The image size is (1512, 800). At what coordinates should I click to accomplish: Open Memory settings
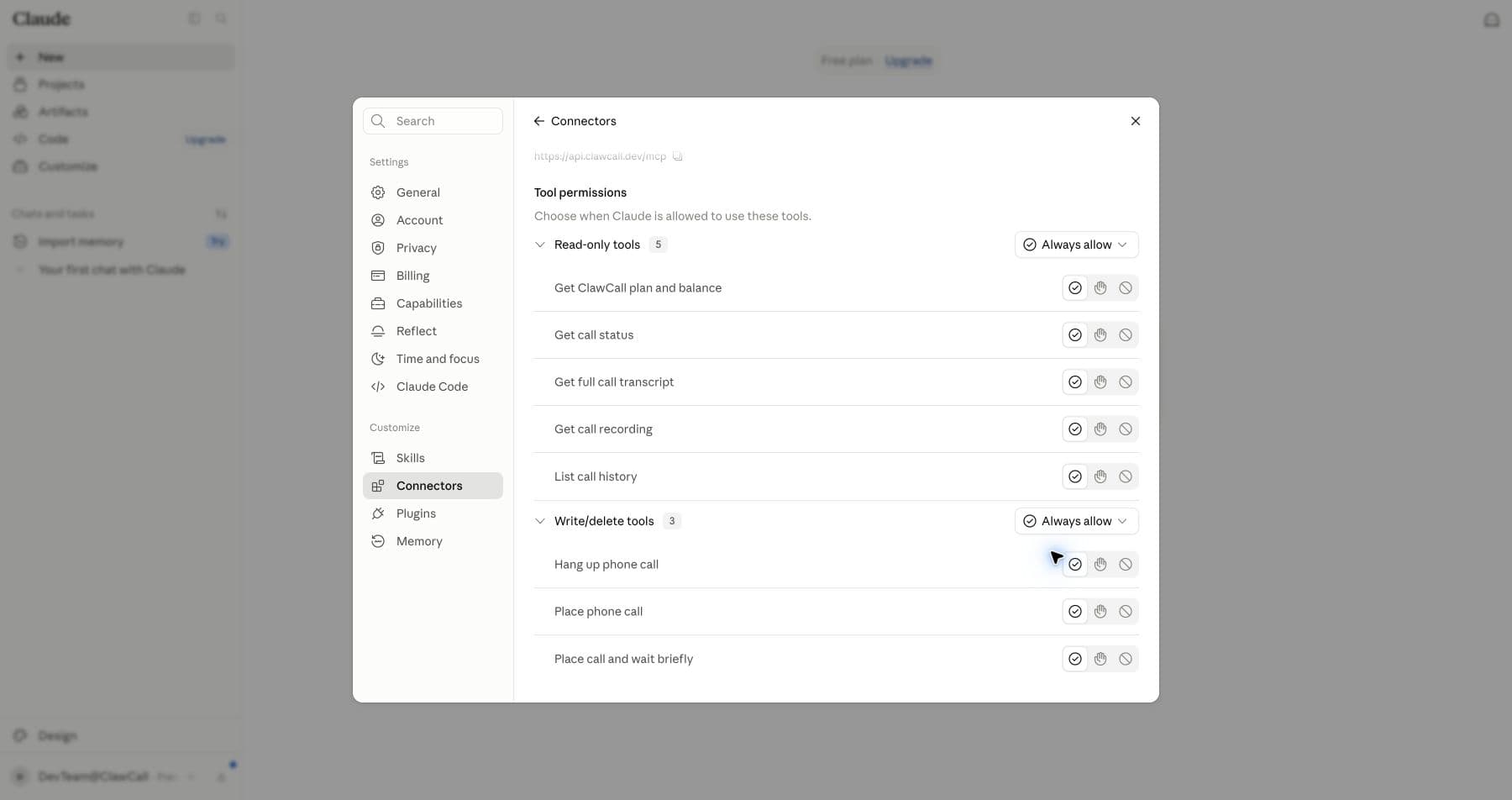[433, 541]
